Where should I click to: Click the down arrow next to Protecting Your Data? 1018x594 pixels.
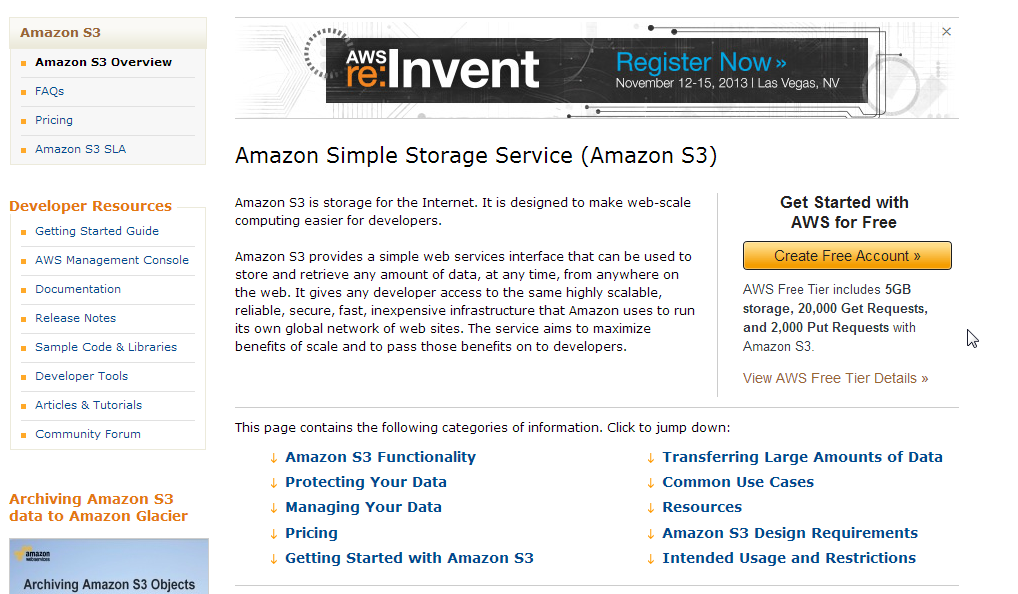coord(273,483)
